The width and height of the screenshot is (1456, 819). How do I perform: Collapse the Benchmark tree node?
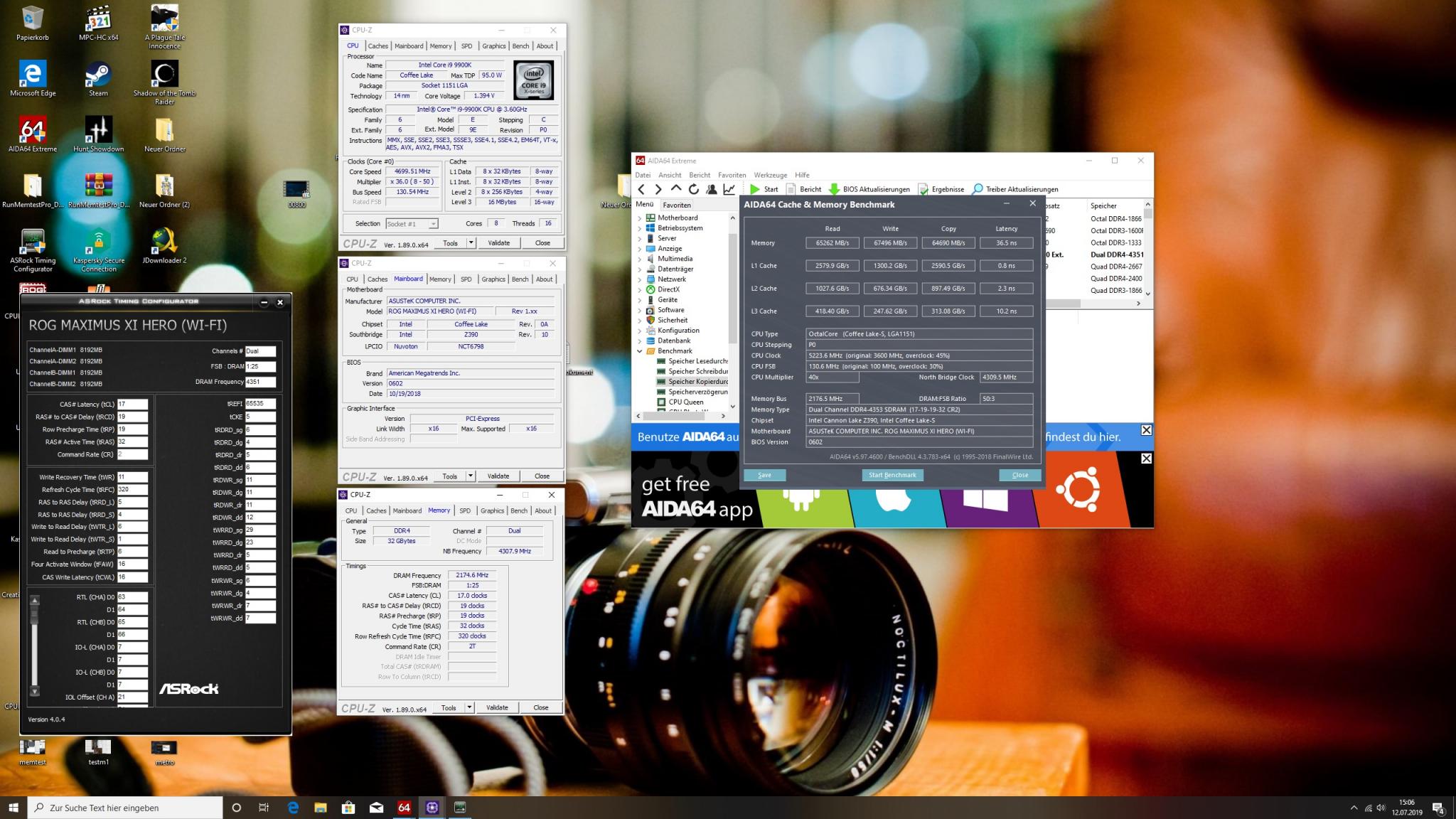click(x=639, y=351)
